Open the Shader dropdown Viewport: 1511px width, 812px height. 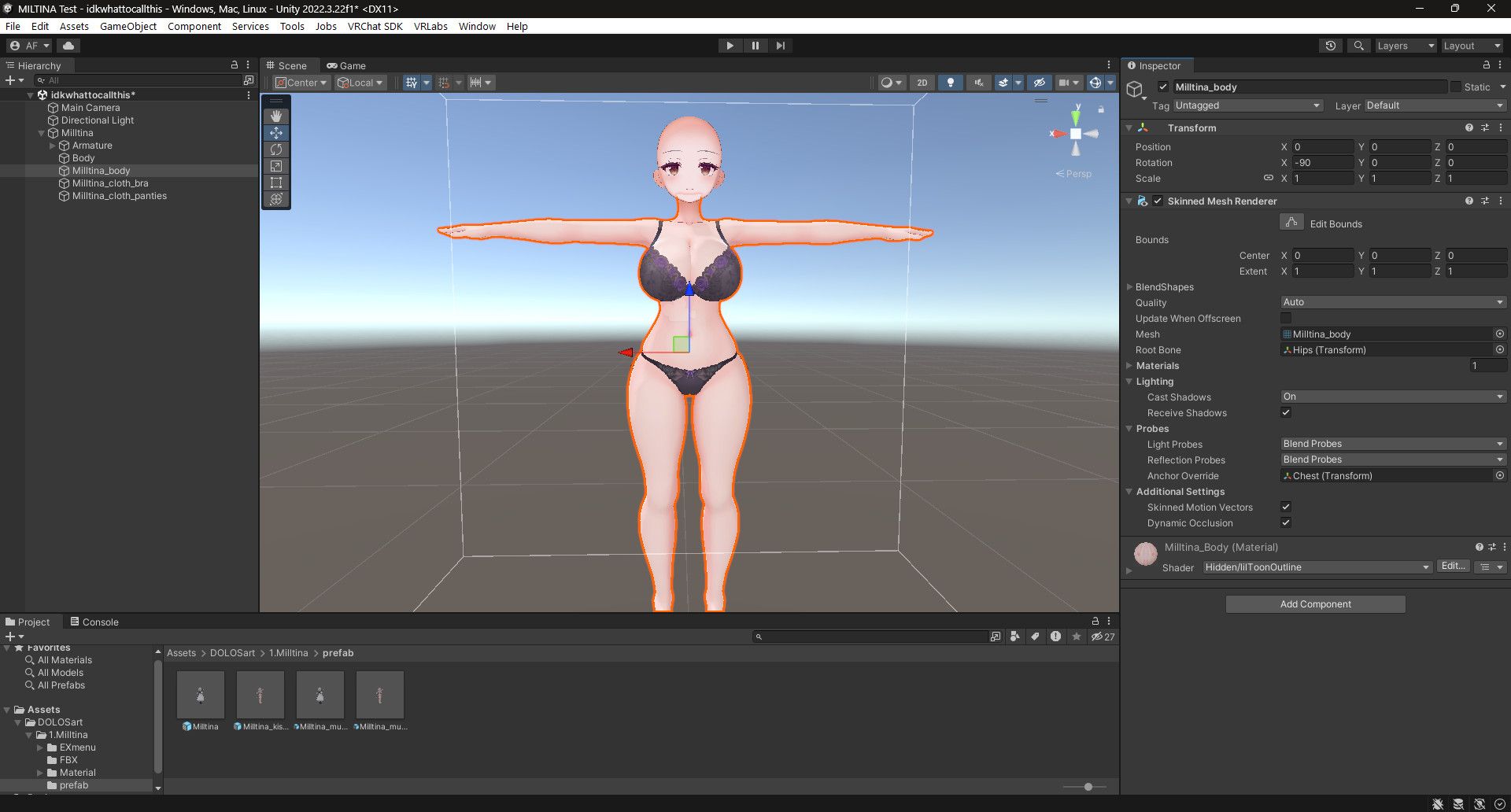pyautogui.click(x=1317, y=567)
